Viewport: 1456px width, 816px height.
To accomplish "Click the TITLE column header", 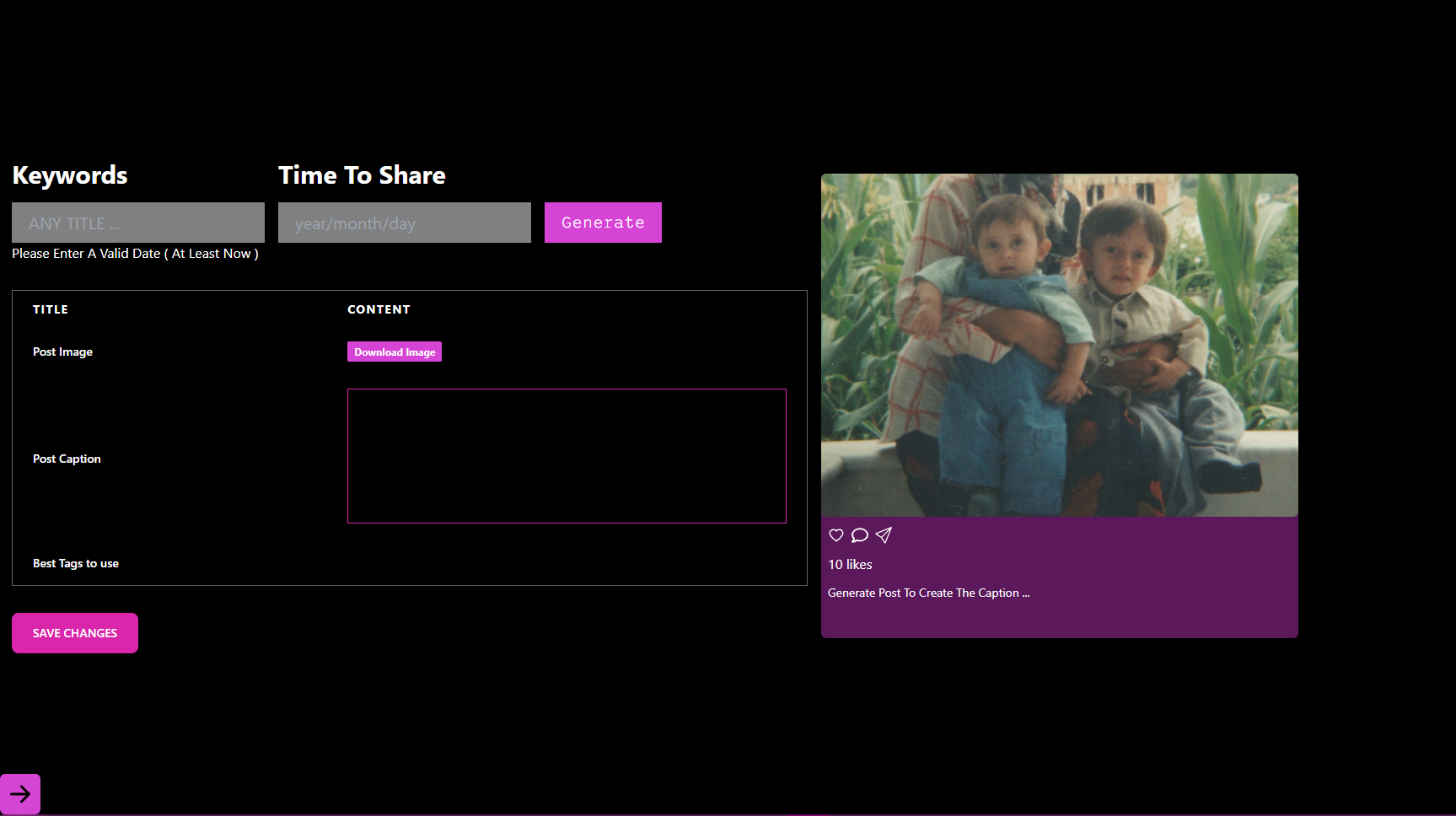I will click(x=51, y=309).
